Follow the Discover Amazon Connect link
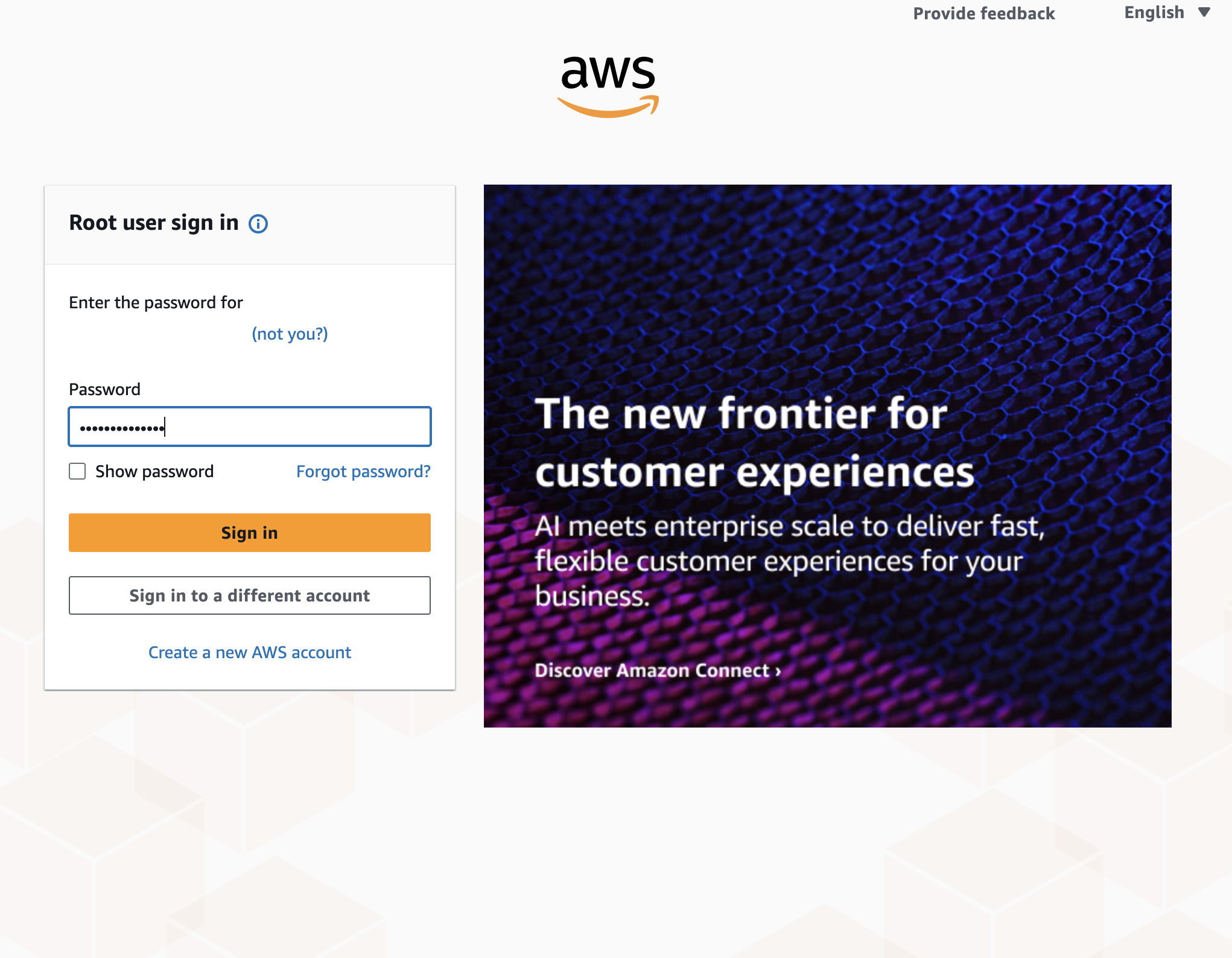Viewport: 1232px width, 958px height. [658, 670]
